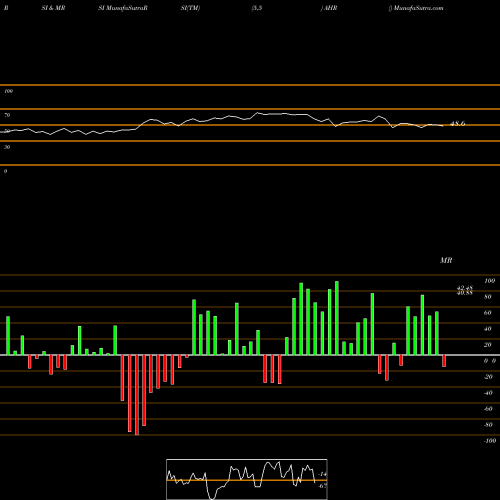Click the RSI 30 level label
The width and height of the screenshot is (500, 500).
pos(7,147)
